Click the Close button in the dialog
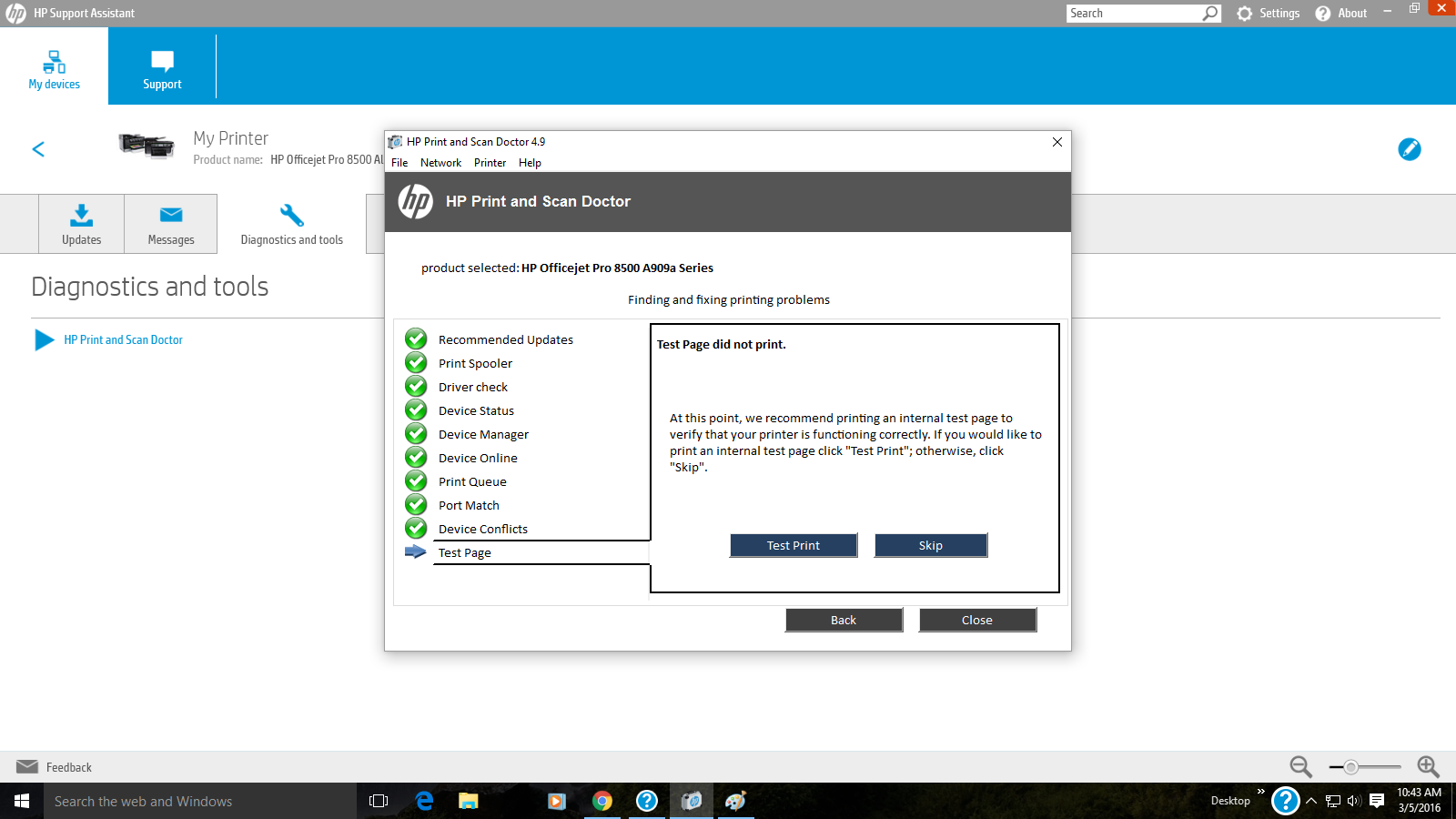The width and height of the screenshot is (1456, 819). 977,620
